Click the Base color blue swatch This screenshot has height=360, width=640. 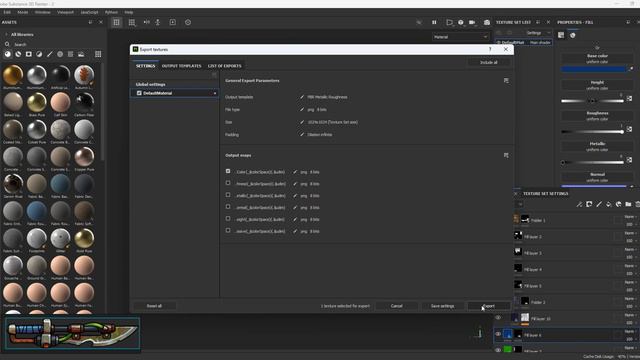tap(593, 69)
